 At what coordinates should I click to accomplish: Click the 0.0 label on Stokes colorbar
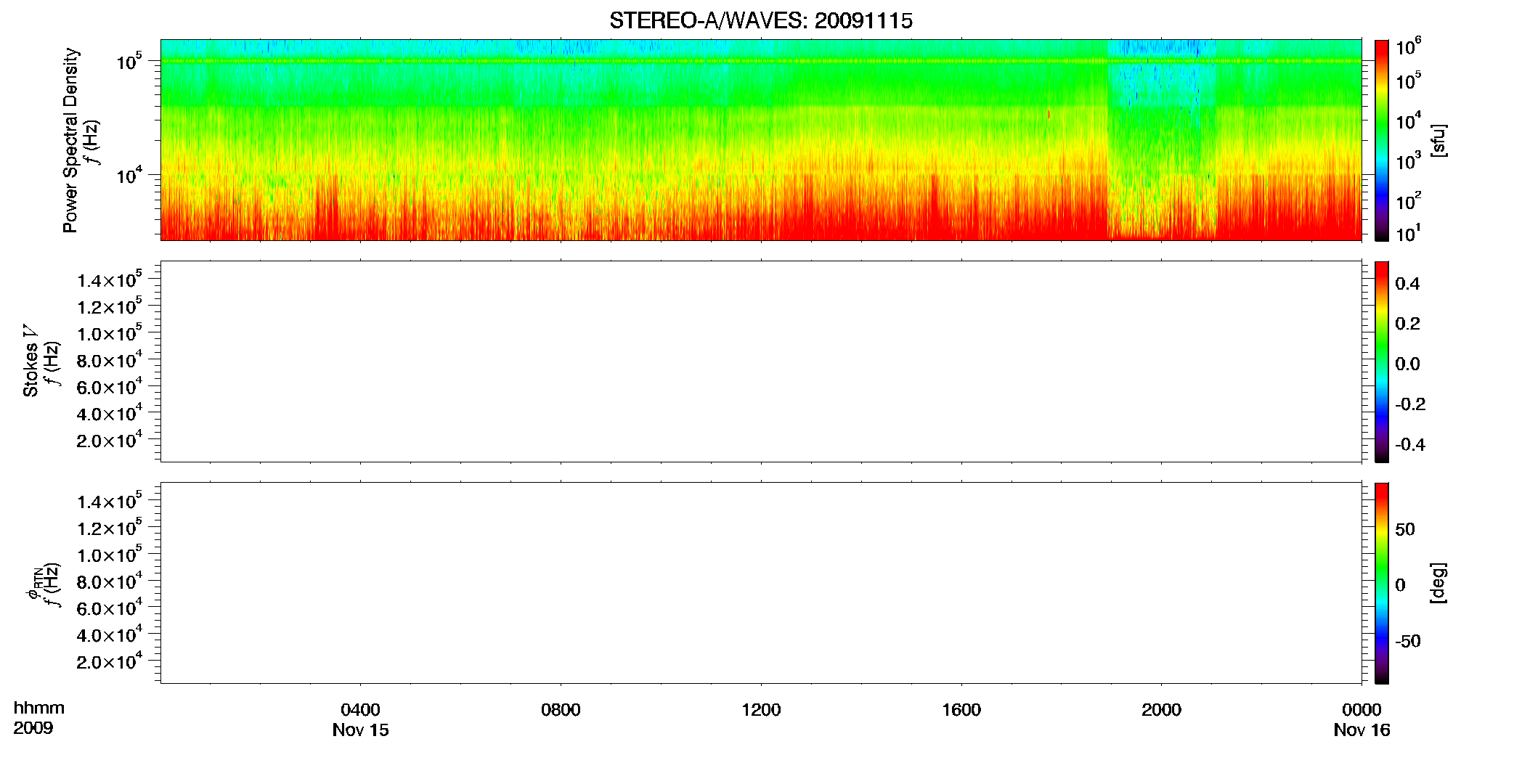[x=1407, y=364]
